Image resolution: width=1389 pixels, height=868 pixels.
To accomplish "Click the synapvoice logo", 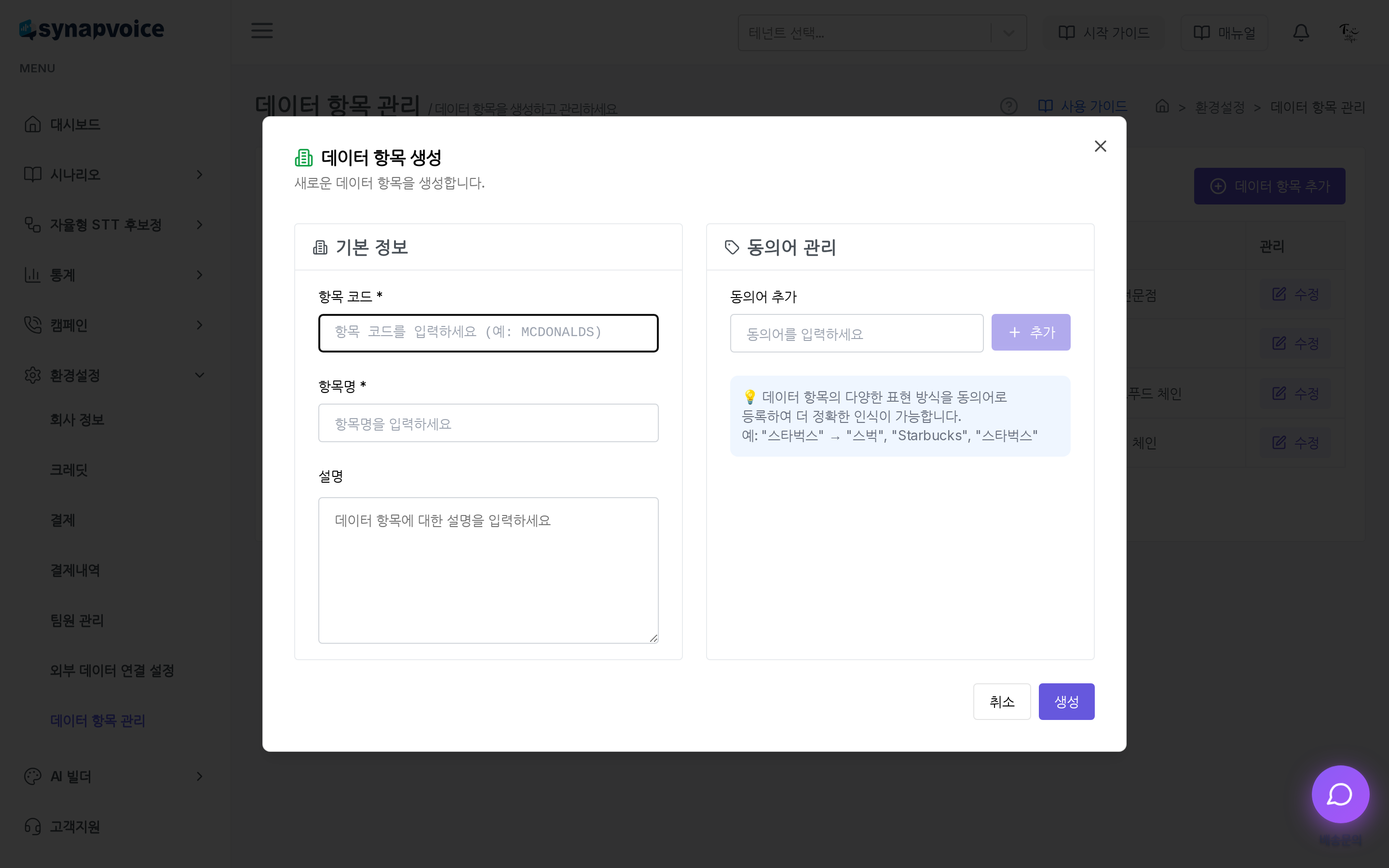I will (x=92, y=29).
